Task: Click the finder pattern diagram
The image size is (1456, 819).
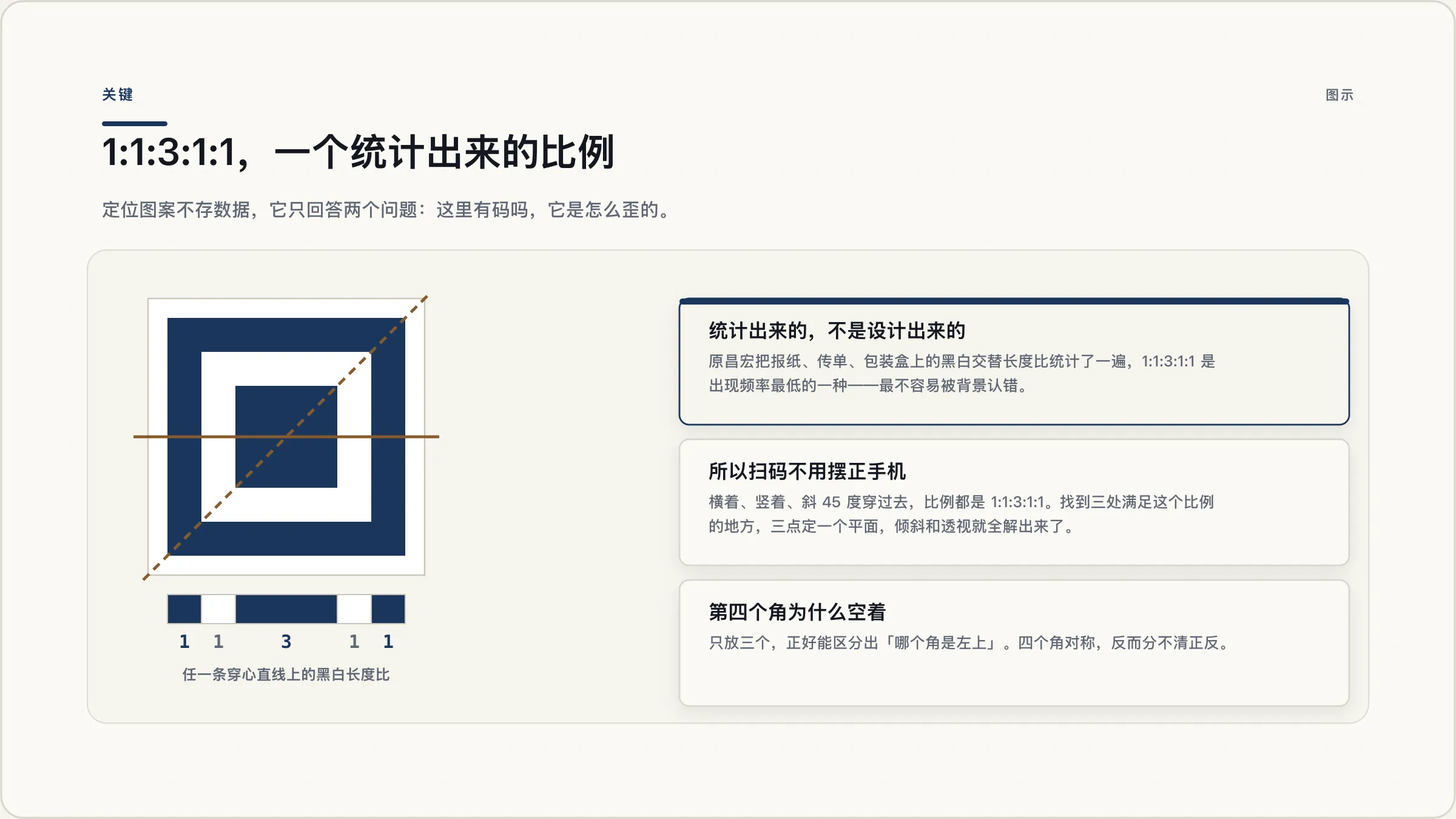Action: pyautogui.click(x=286, y=437)
